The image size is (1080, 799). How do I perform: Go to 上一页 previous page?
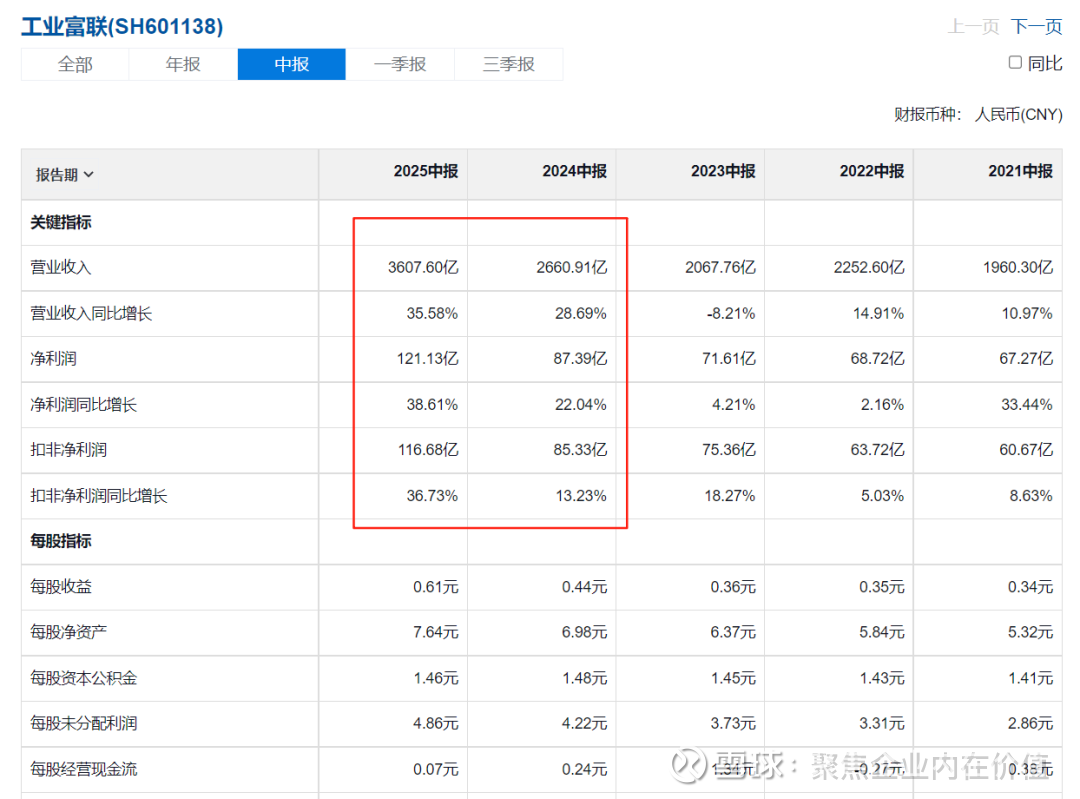pyautogui.click(x=973, y=27)
